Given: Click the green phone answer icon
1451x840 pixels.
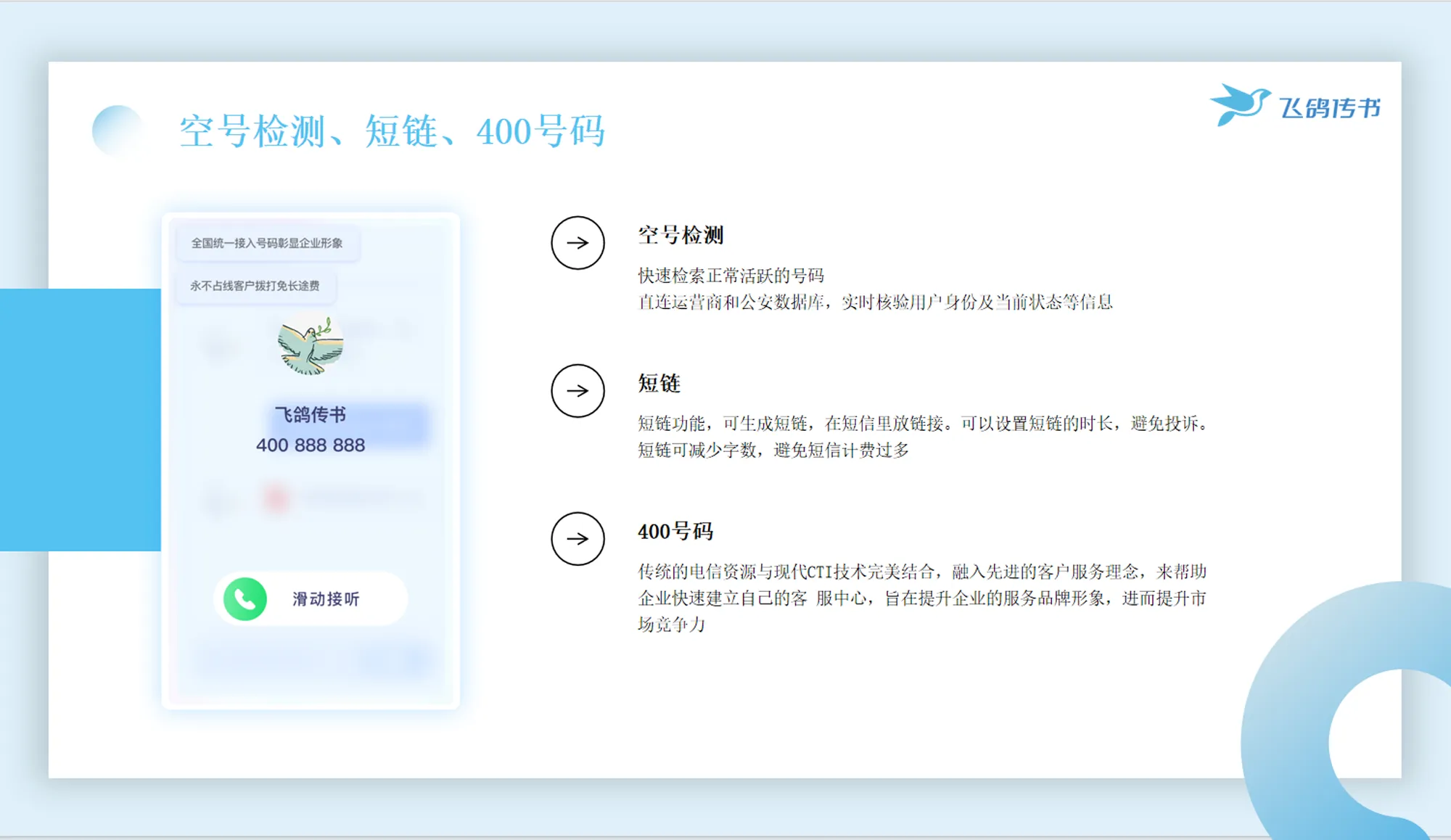Looking at the screenshot, I should click(x=245, y=599).
